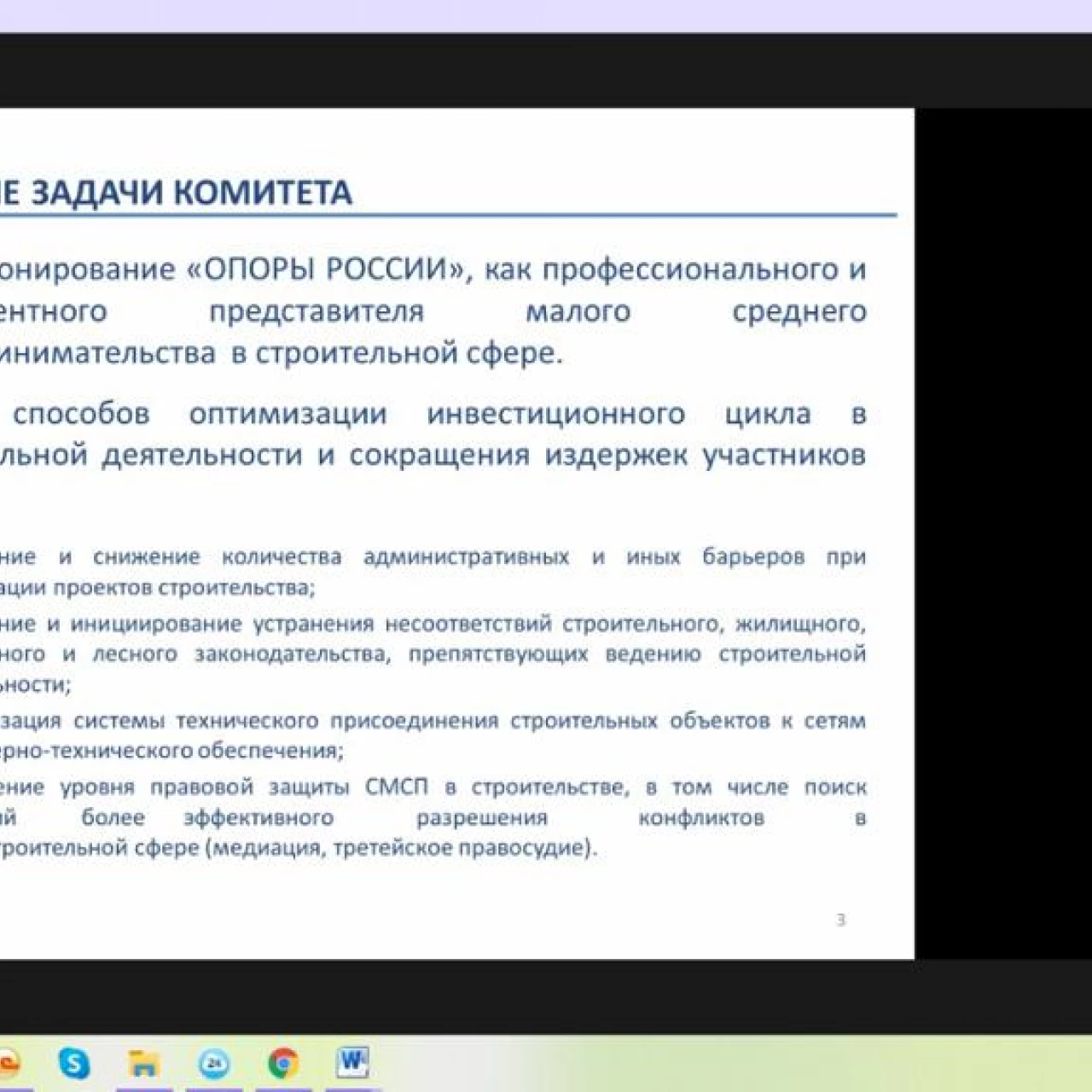The height and width of the screenshot is (1092, 1092).
Task: Click the text 'проектов строительства;'
Action: coord(184,588)
